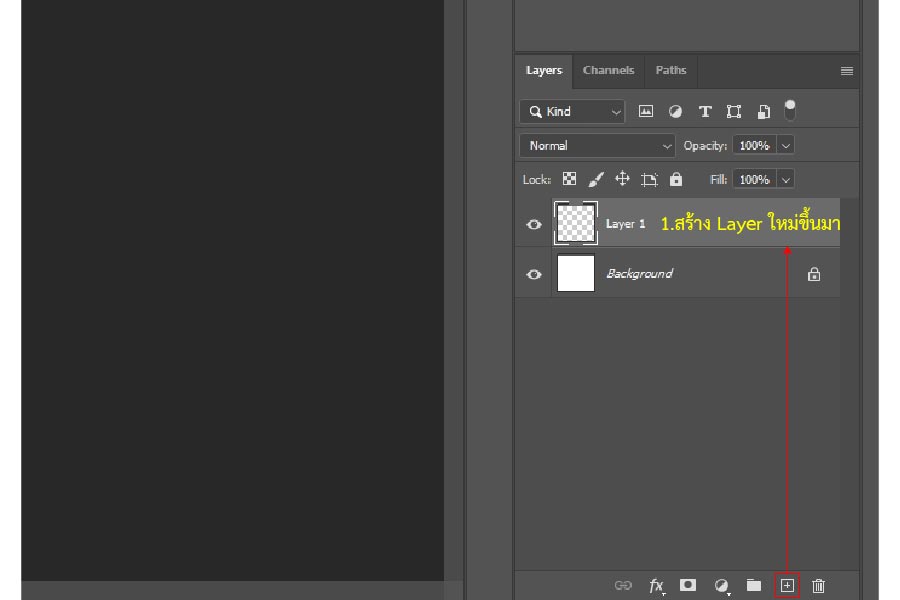The width and height of the screenshot is (900, 600).
Task: Hide Layer 1 eye icon
Action: [x=534, y=224]
